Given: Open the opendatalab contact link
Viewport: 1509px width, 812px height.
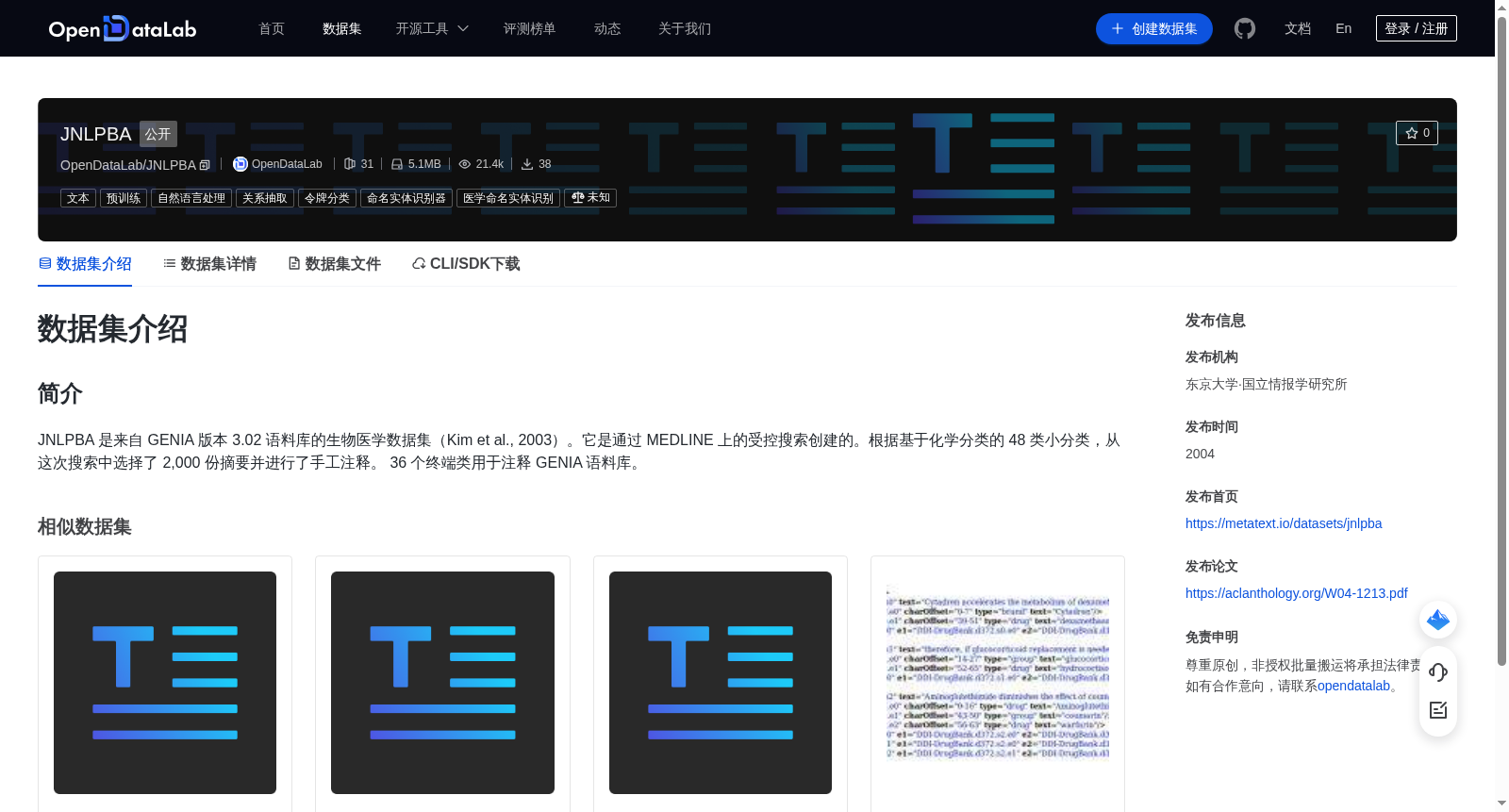Looking at the screenshot, I should click(x=1353, y=686).
